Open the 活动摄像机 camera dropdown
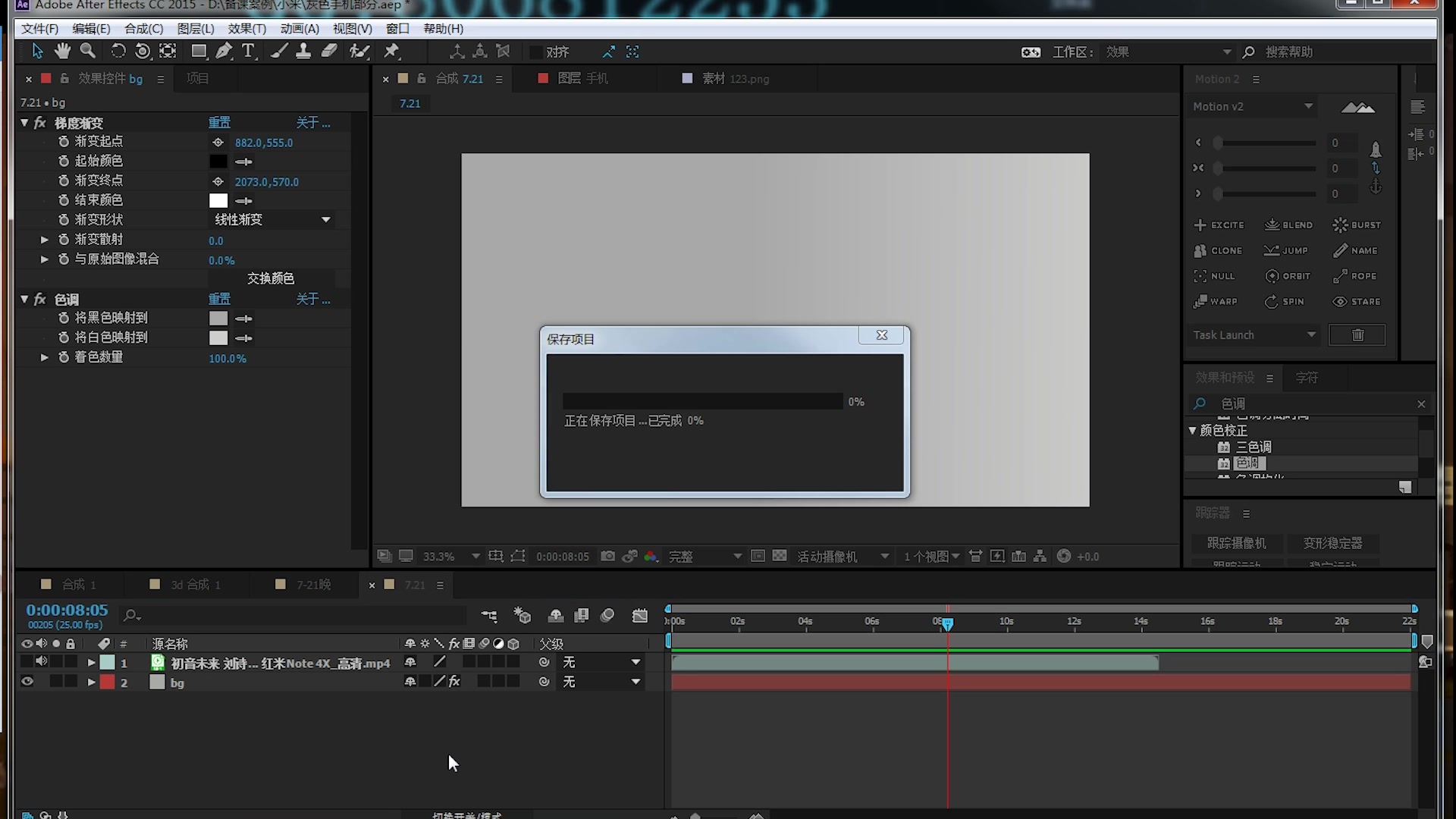The image size is (1456, 819). (843, 557)
